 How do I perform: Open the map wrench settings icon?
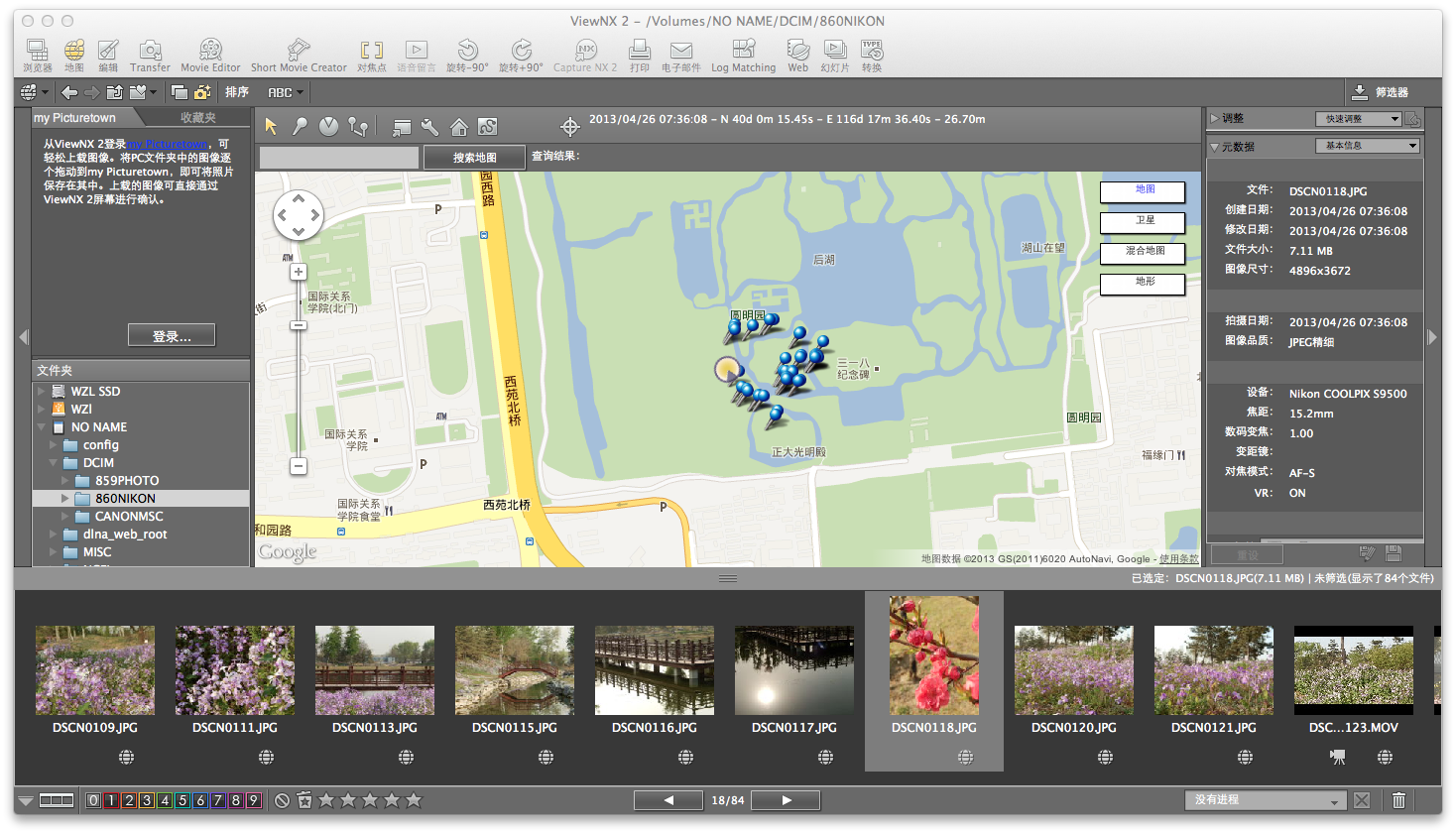[429, 127]
